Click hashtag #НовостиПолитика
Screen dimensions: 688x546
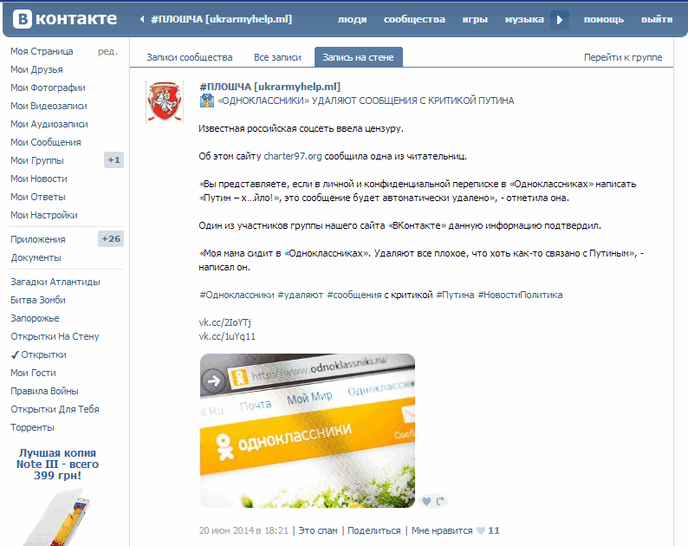click(x=520, y=295)
